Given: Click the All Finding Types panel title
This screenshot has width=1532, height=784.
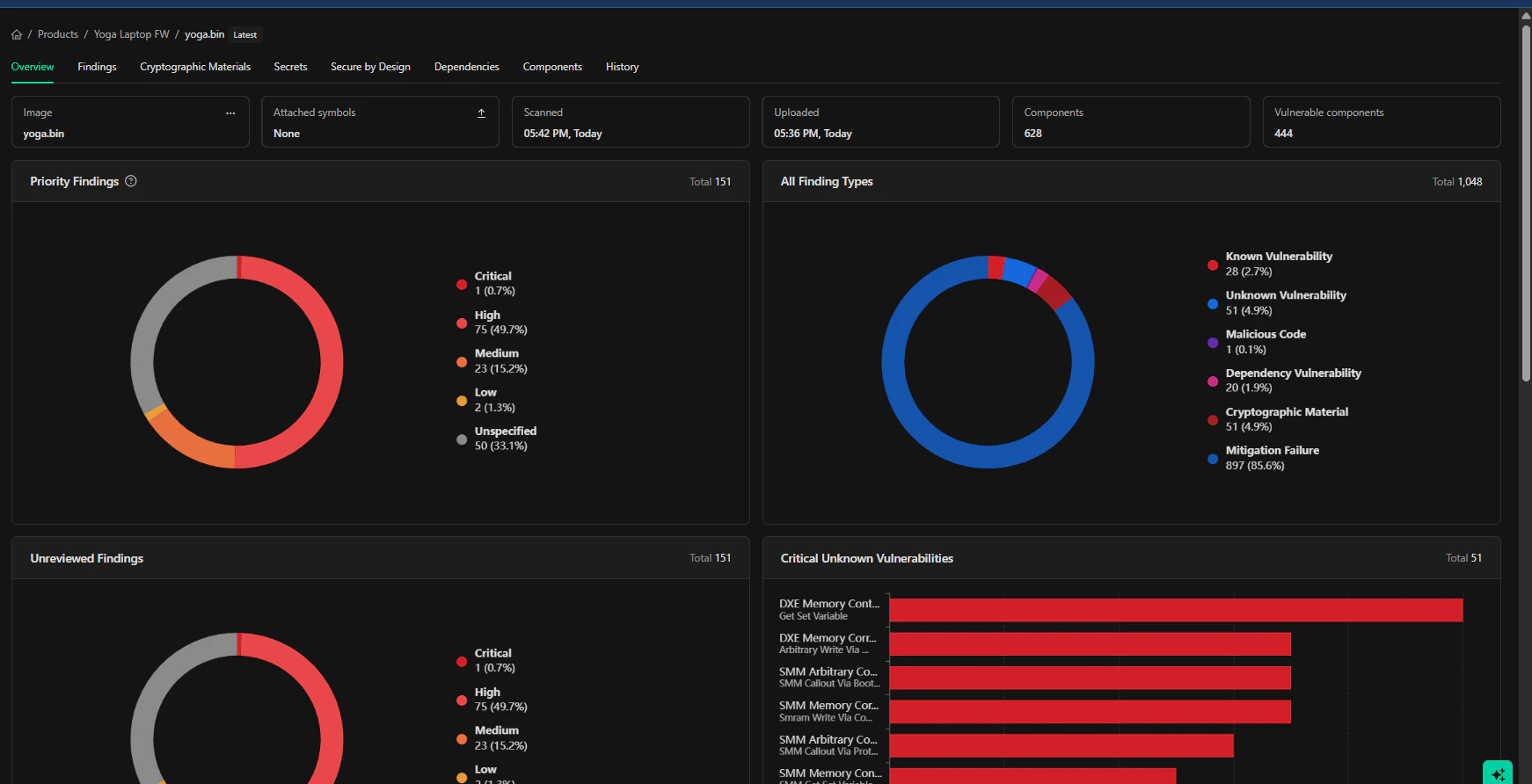Looking at the screenshot, I should (827, 181).
